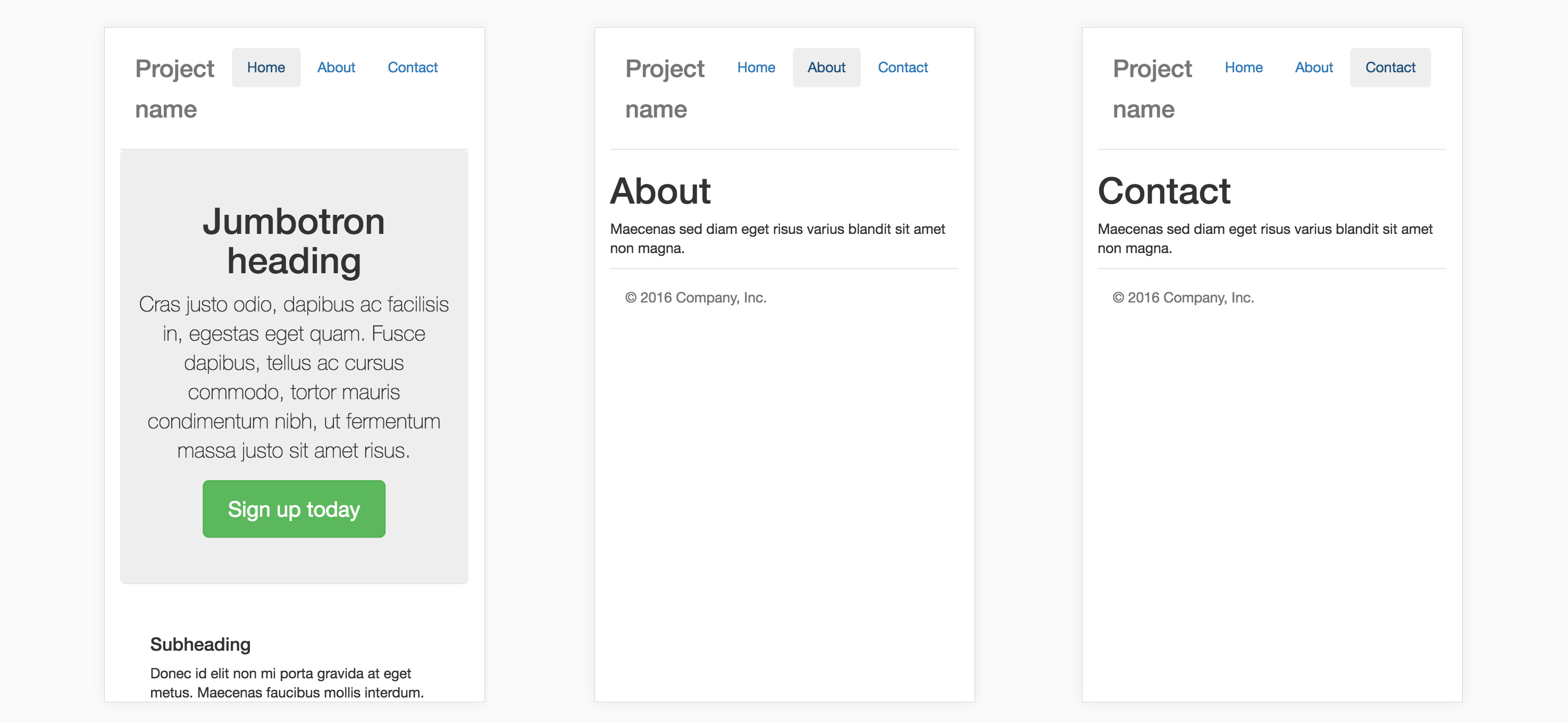Click active Contact tab on Contact page

(1390, 68)
